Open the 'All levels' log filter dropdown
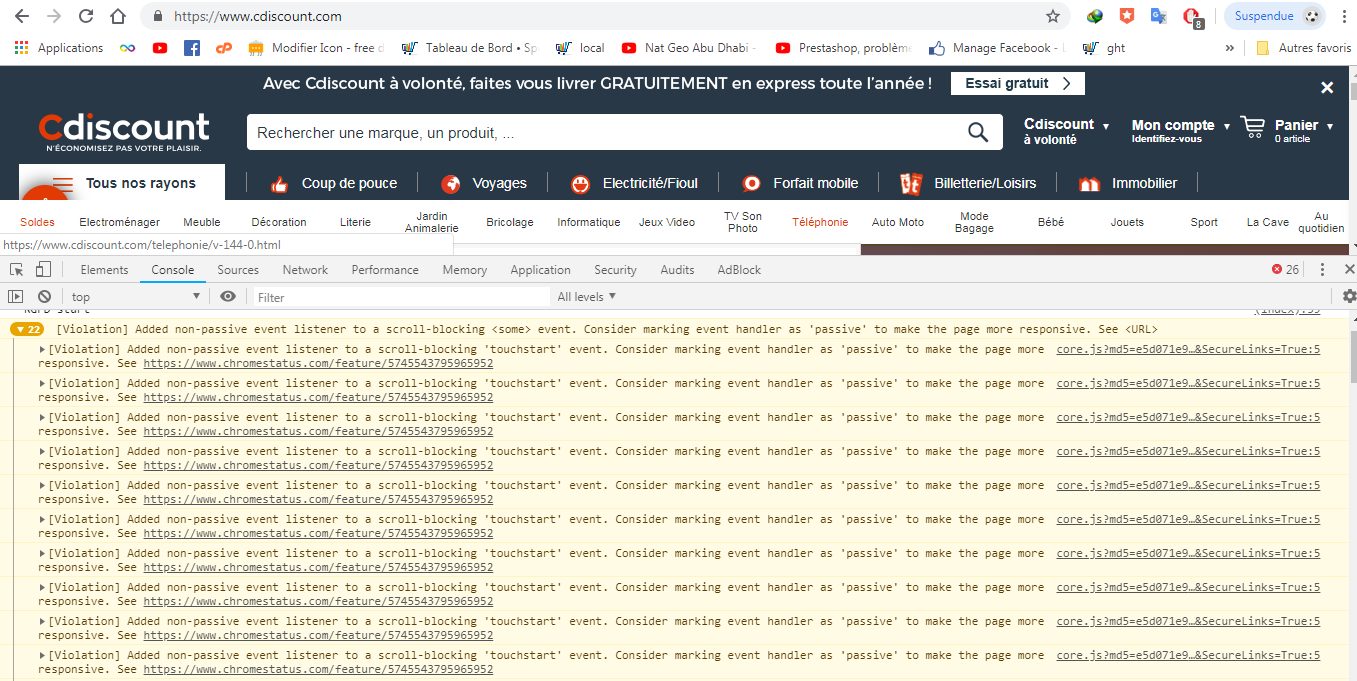This screenshot has height=681, width=1357. [x=587, y=297]
